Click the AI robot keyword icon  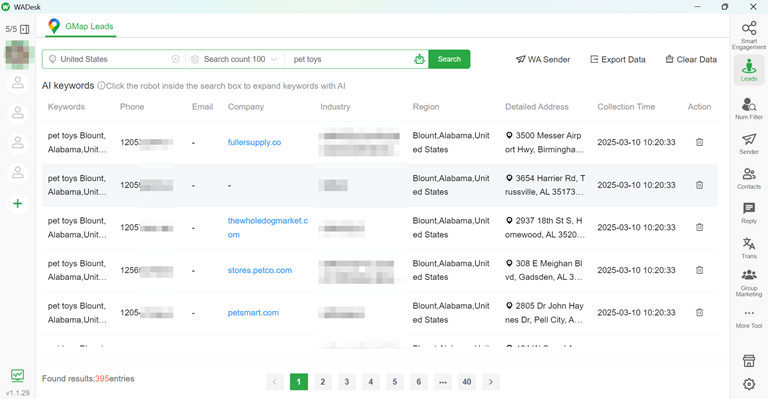(419, 59)
